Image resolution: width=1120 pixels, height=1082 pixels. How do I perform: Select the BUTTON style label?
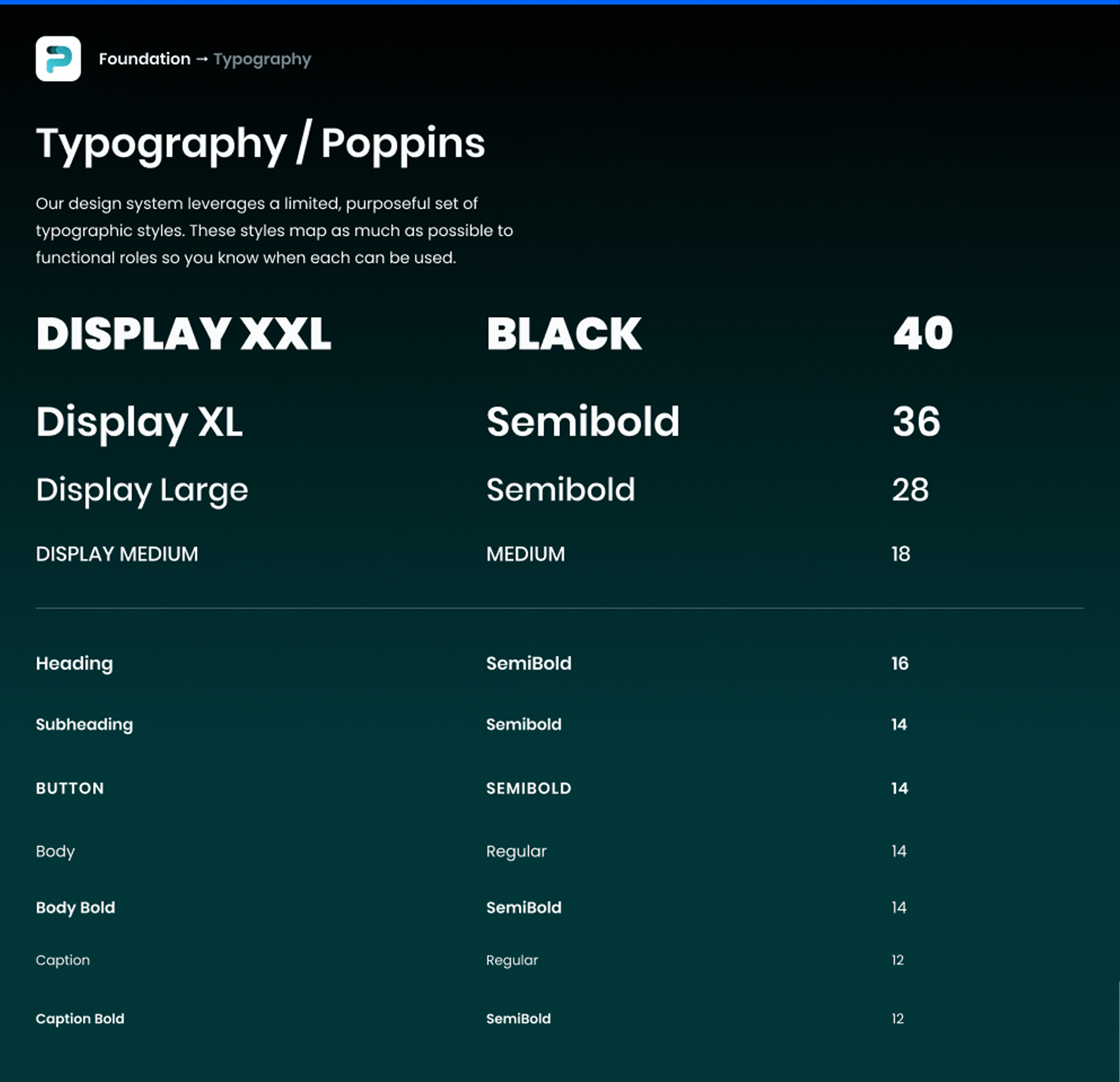click(x=70, y=788)
